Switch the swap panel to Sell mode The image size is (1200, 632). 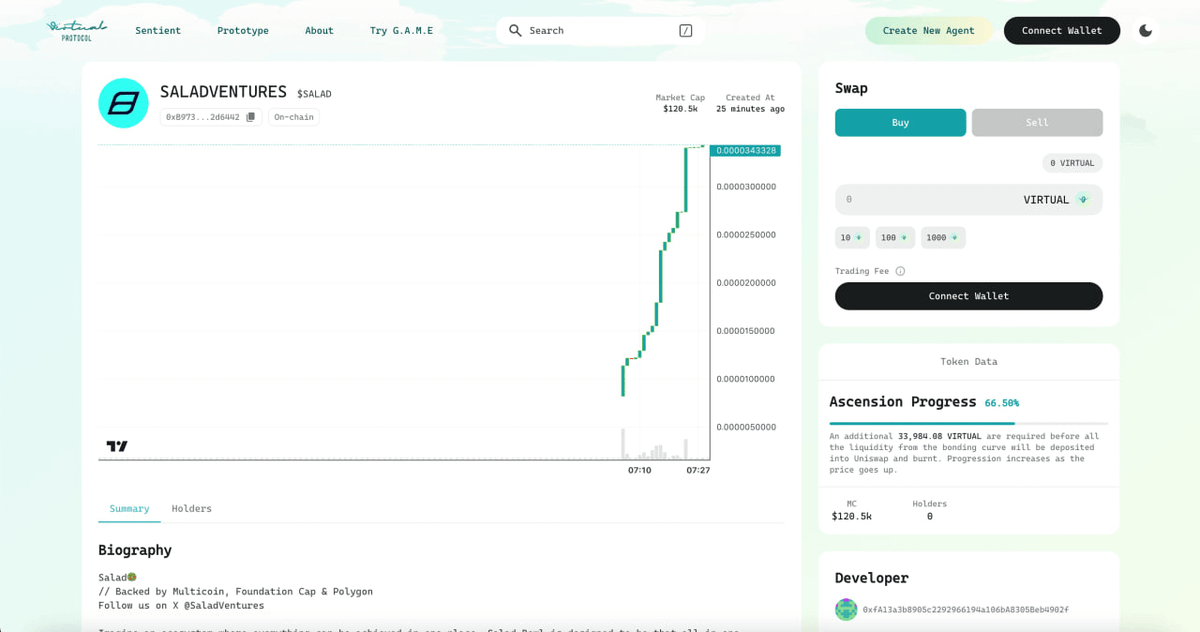(1037, 122)
